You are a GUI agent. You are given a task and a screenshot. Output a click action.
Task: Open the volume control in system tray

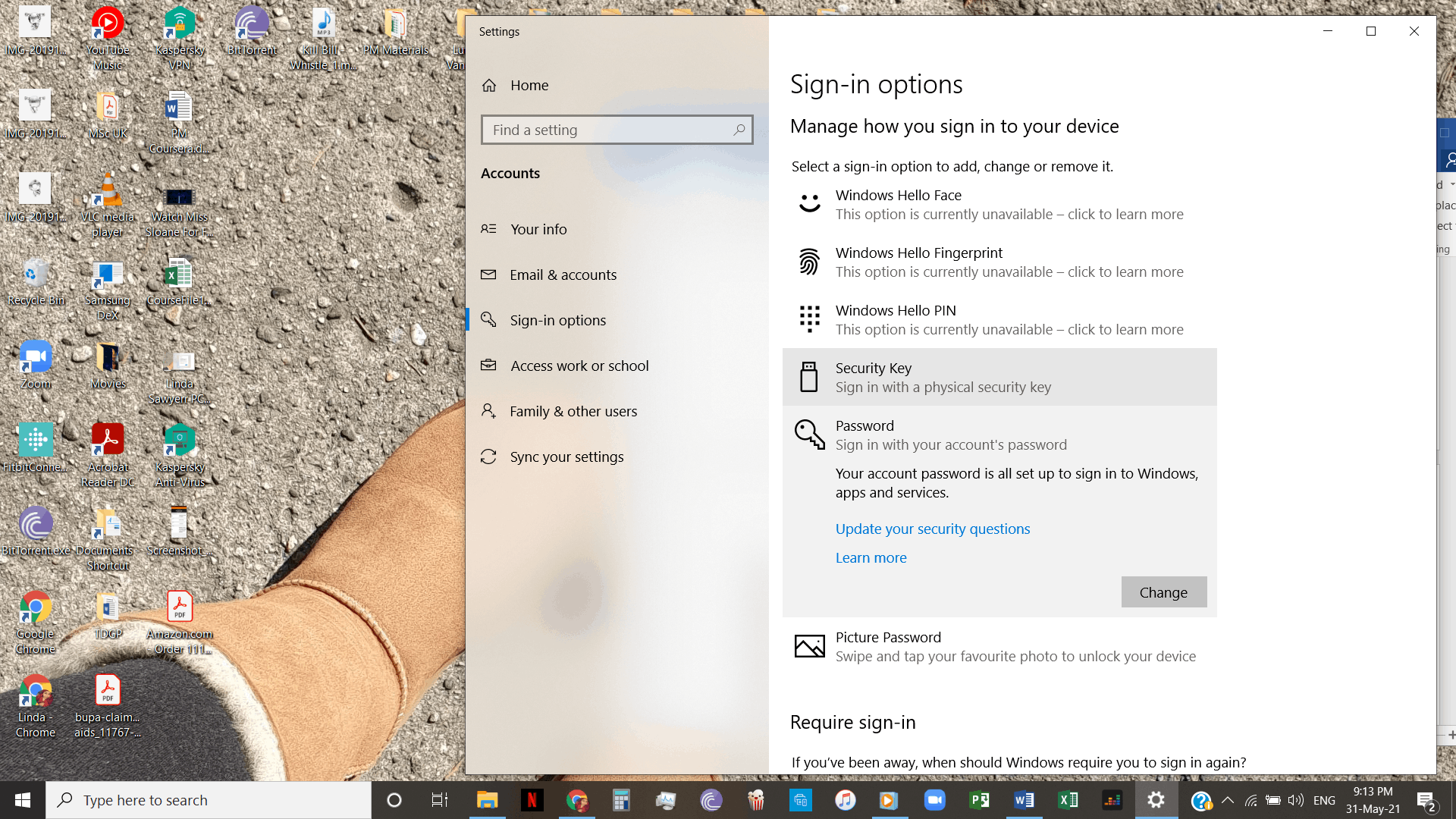[1295, 800]
